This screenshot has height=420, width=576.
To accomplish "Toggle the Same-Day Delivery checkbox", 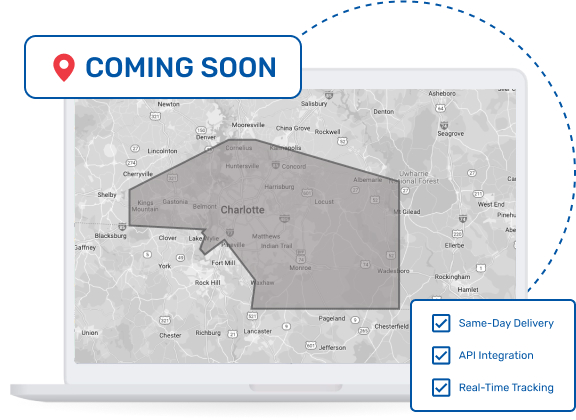I will click(441, 323).
